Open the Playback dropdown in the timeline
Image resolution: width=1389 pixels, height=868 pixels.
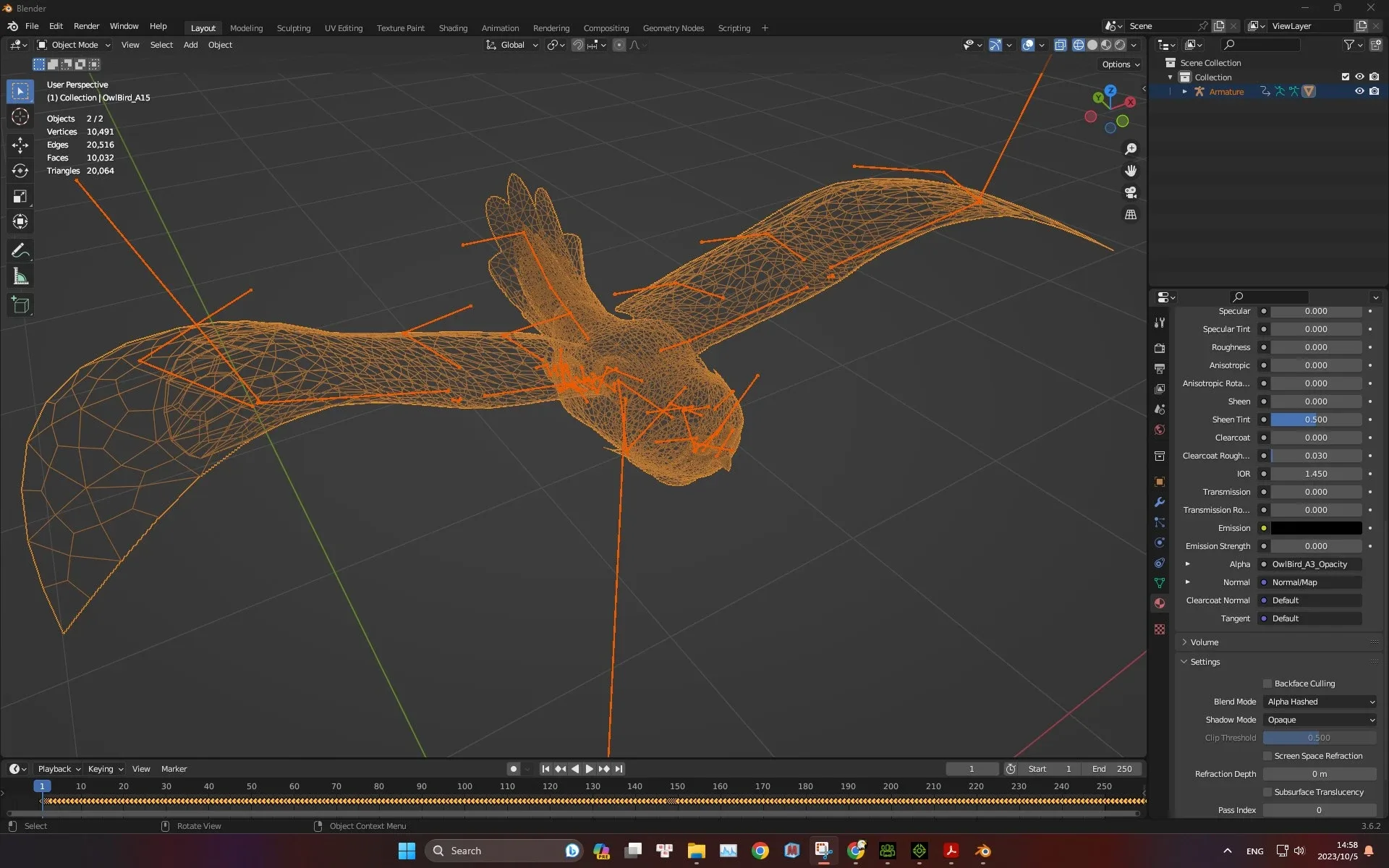(59, 769)
